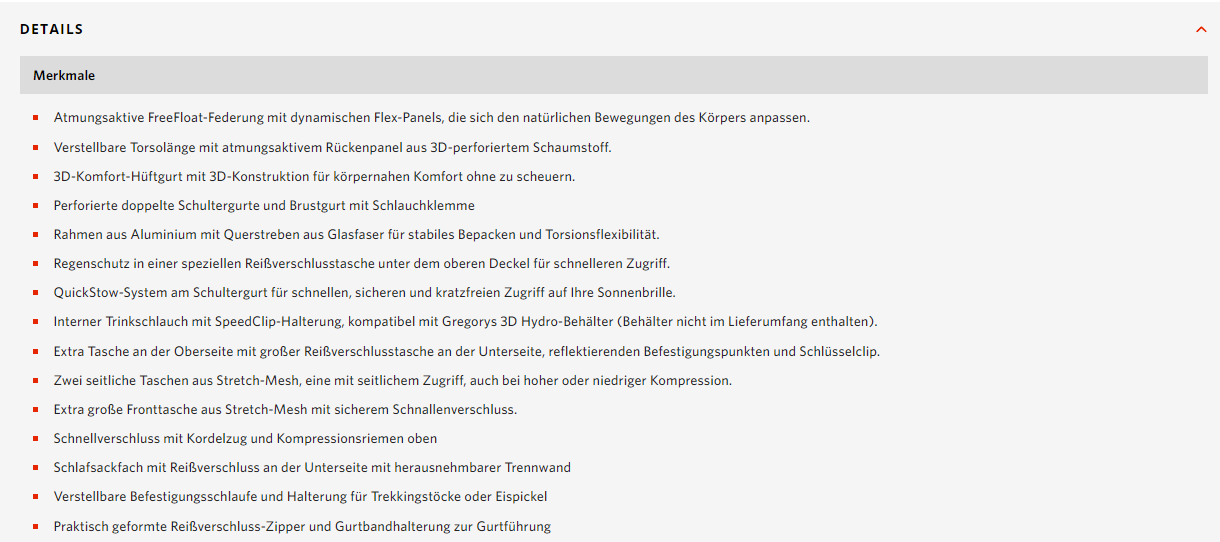The height and width of the screenshot is (542, 1220).
Task: Click the Perforierte doppelte Schultergurte line
Action: (264, 205)
